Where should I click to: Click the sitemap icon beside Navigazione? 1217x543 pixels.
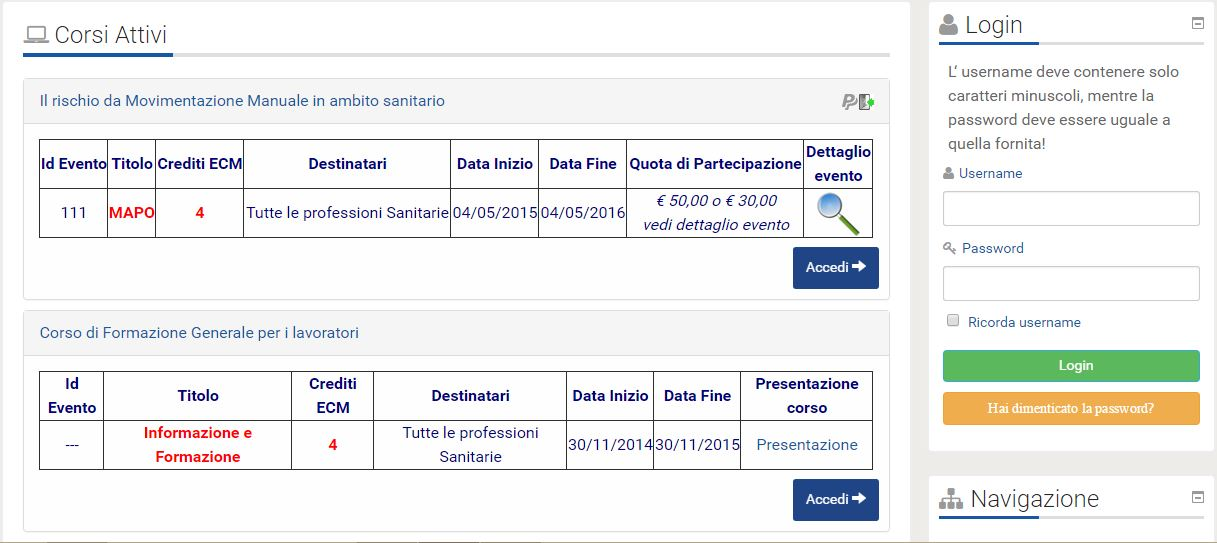pyautogui.click(x=951, y=499)
